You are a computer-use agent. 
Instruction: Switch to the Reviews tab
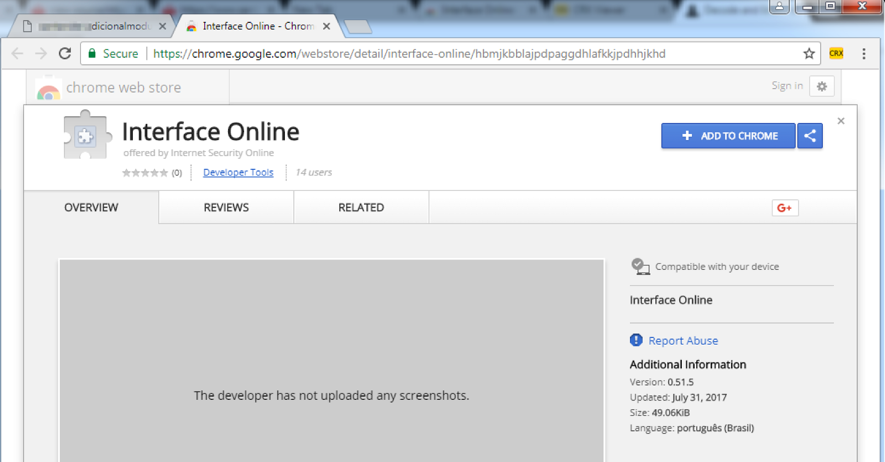click(x=226, y=208)
